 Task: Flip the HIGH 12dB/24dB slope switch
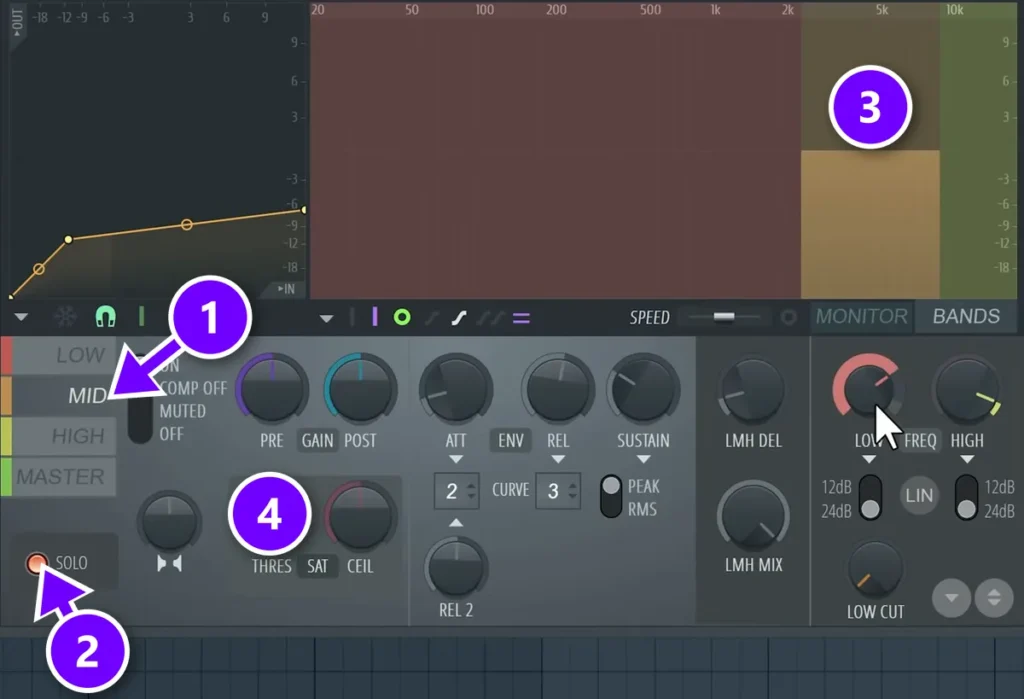[967, 497]
